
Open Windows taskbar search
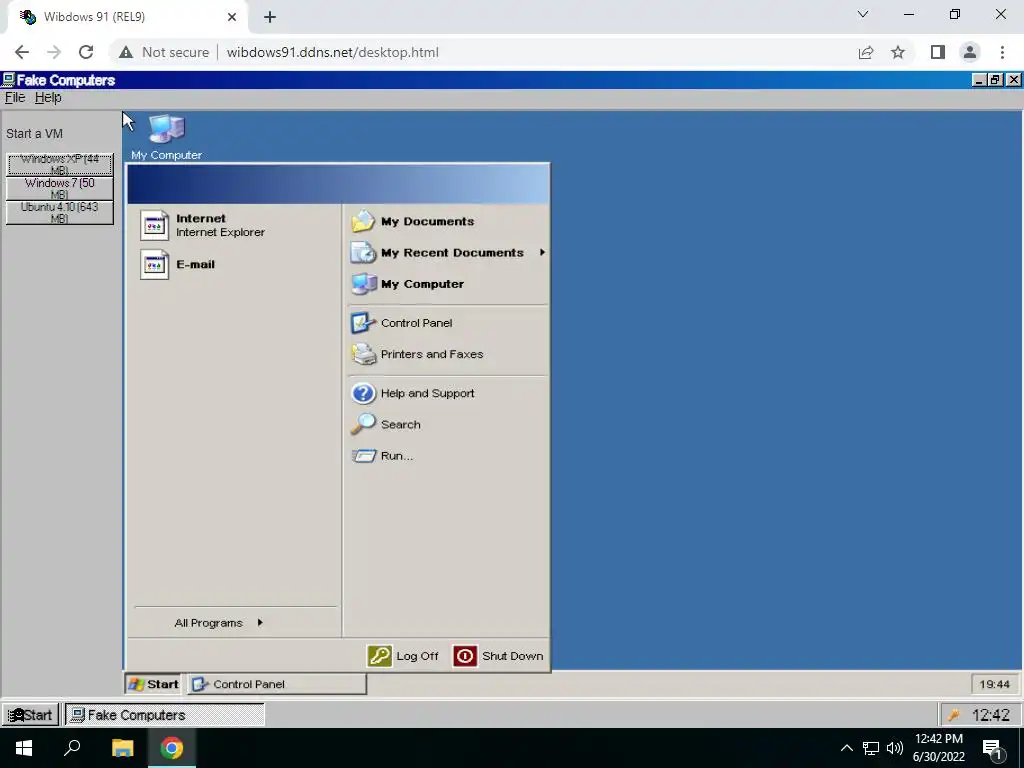point(72,748)
